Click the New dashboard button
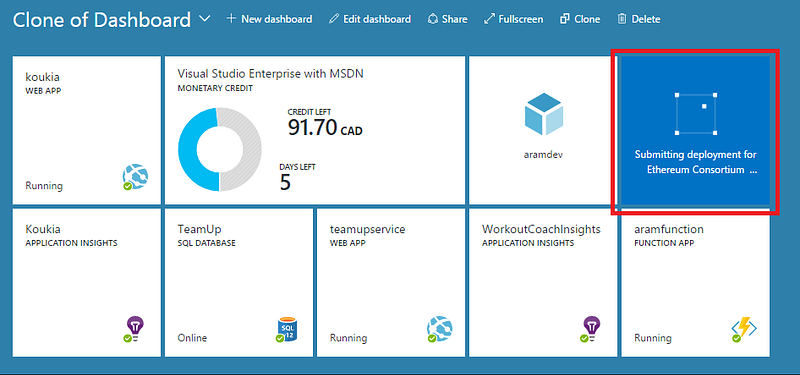800x375 pixels. click(x=269, y=19)
